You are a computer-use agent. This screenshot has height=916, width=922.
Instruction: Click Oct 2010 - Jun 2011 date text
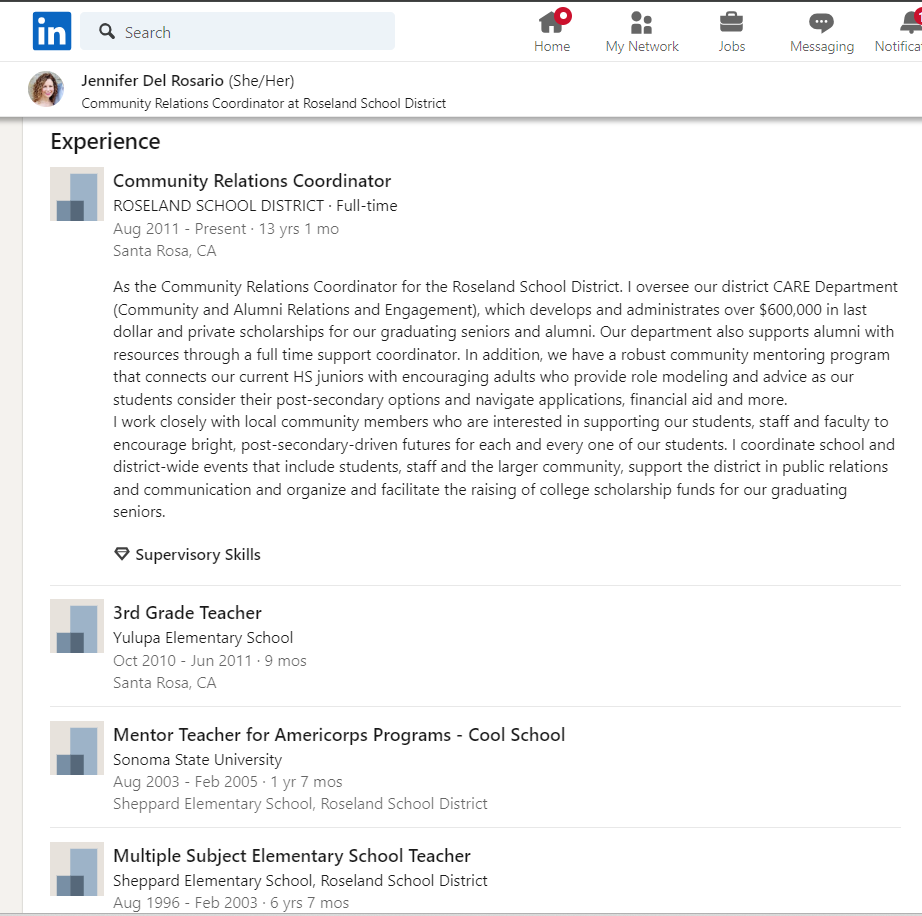click(182, 661)
